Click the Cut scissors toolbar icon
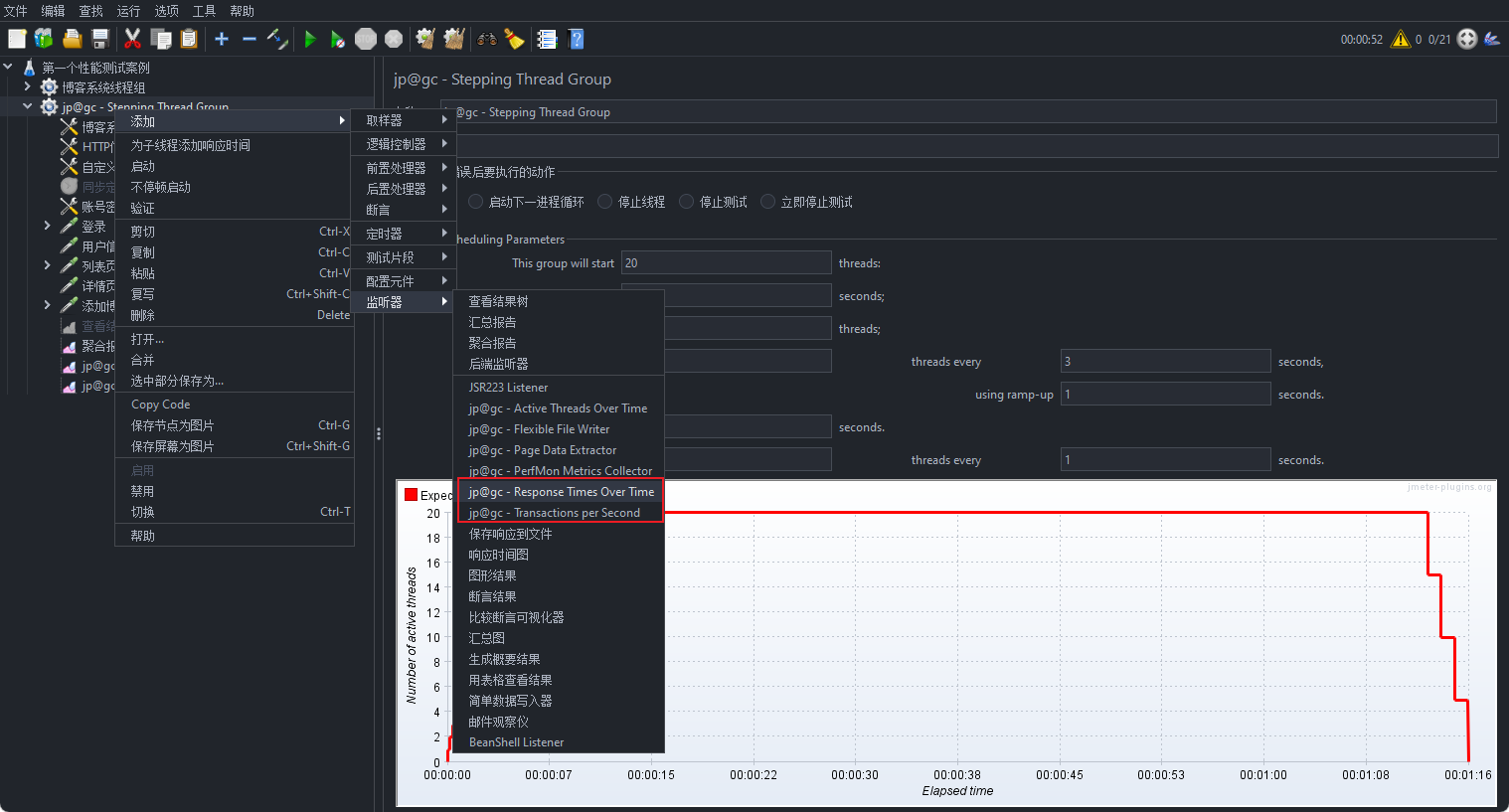1509x812 pixels. point(132,39)
